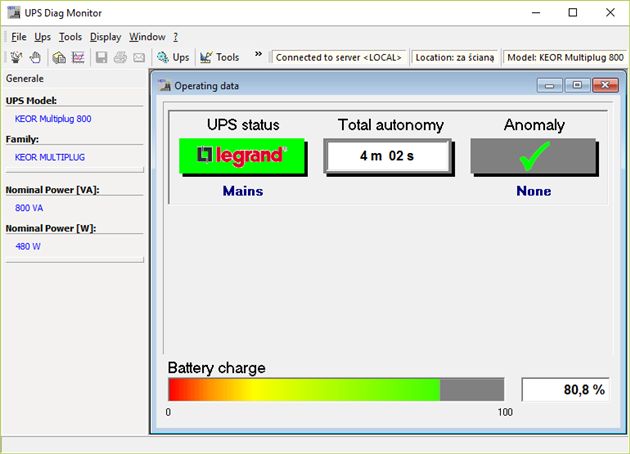This screenshot has height=454, width=630.
Task: Click the green checkmark Anomaly indicator
Action: [534, 156]
